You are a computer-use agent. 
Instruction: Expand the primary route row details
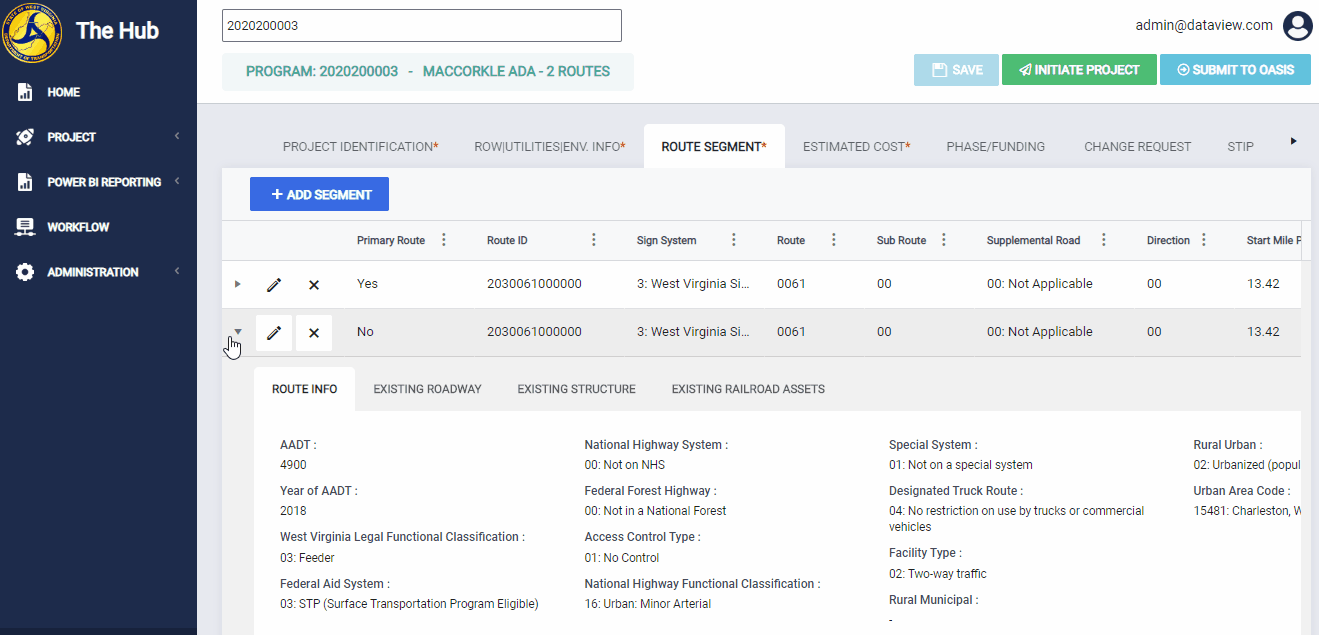(237, 284)
